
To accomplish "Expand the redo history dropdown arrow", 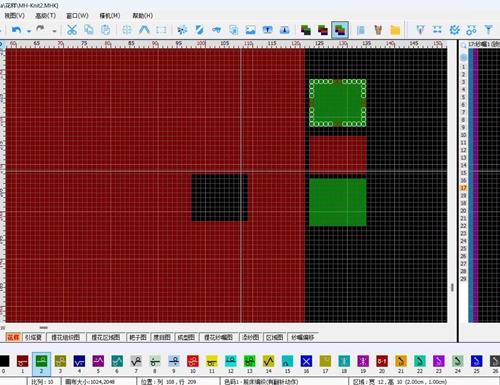I will click(x=54, y=31).
